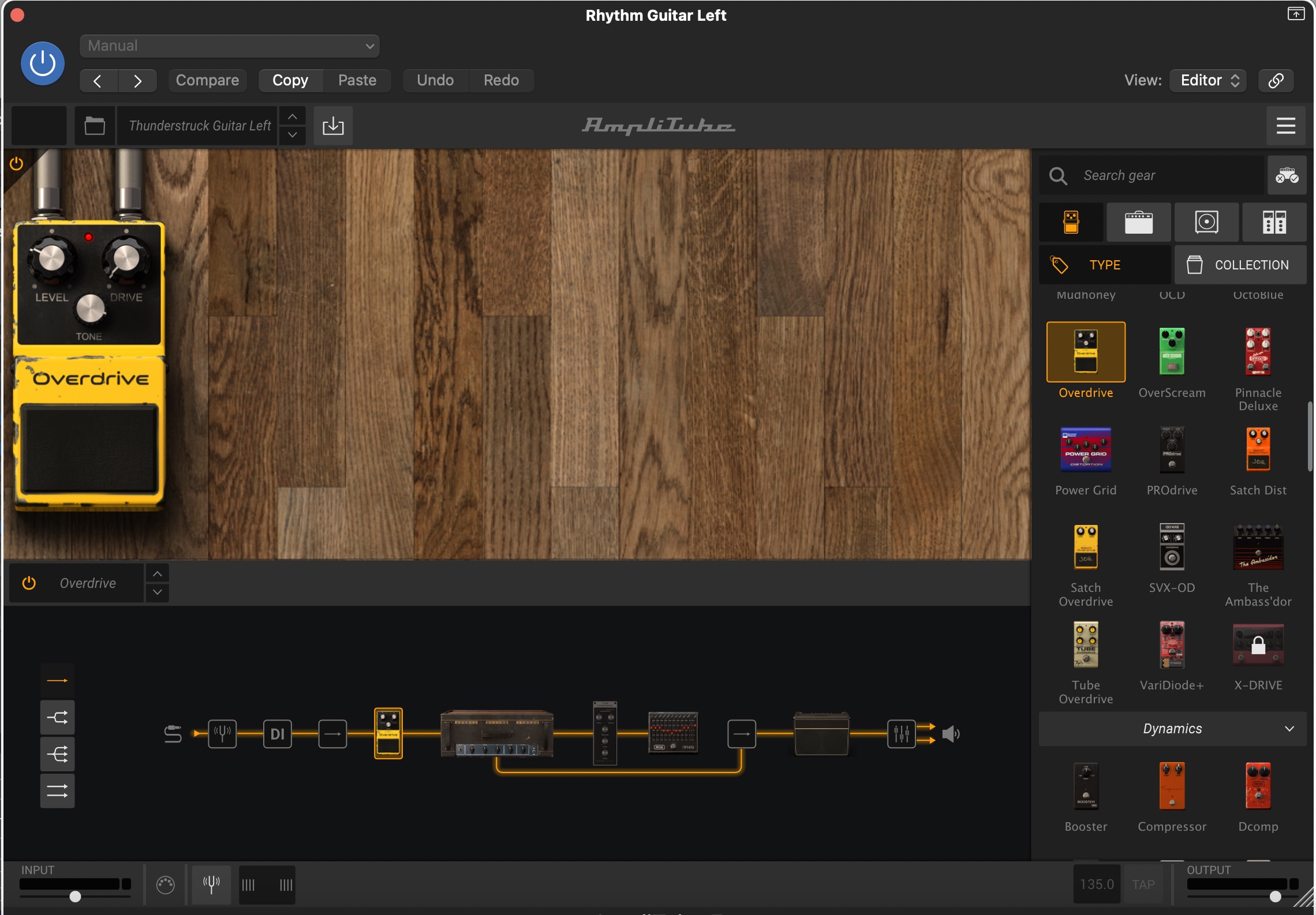Click the Copy button

pos(290,80)
